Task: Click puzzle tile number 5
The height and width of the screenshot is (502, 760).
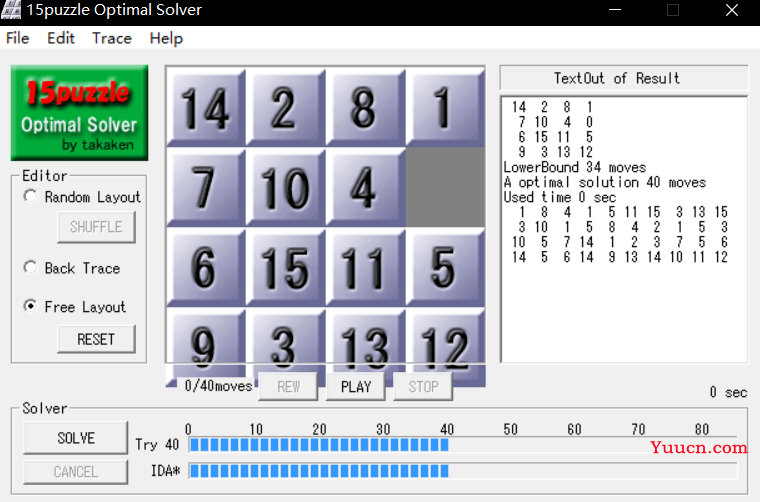Action: pos(445,266)
